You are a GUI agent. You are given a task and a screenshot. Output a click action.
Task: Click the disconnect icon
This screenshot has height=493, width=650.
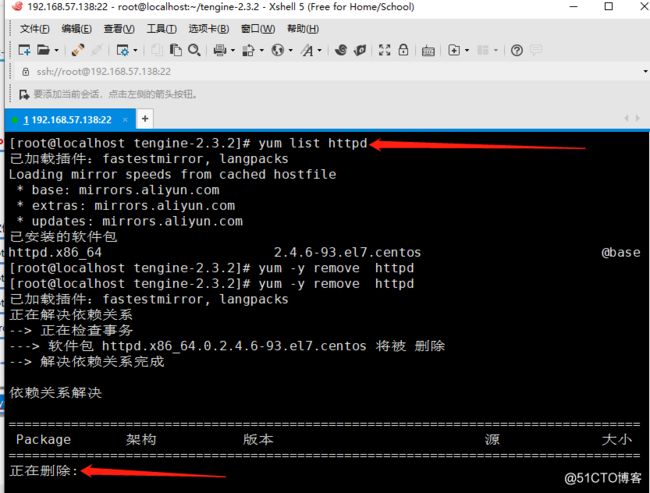pos(97,50)
